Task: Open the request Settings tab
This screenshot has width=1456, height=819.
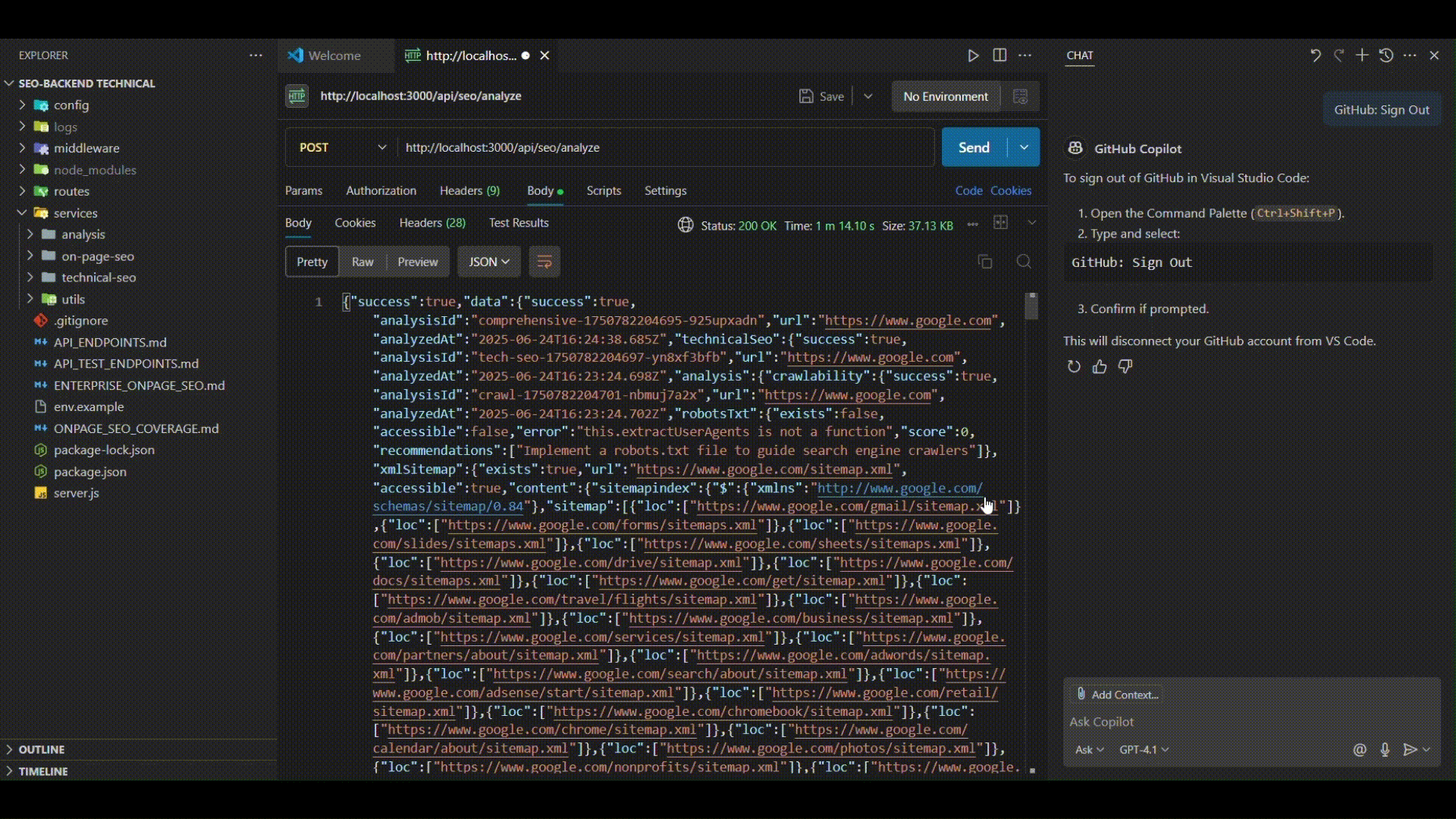Action: click(665, 190)
